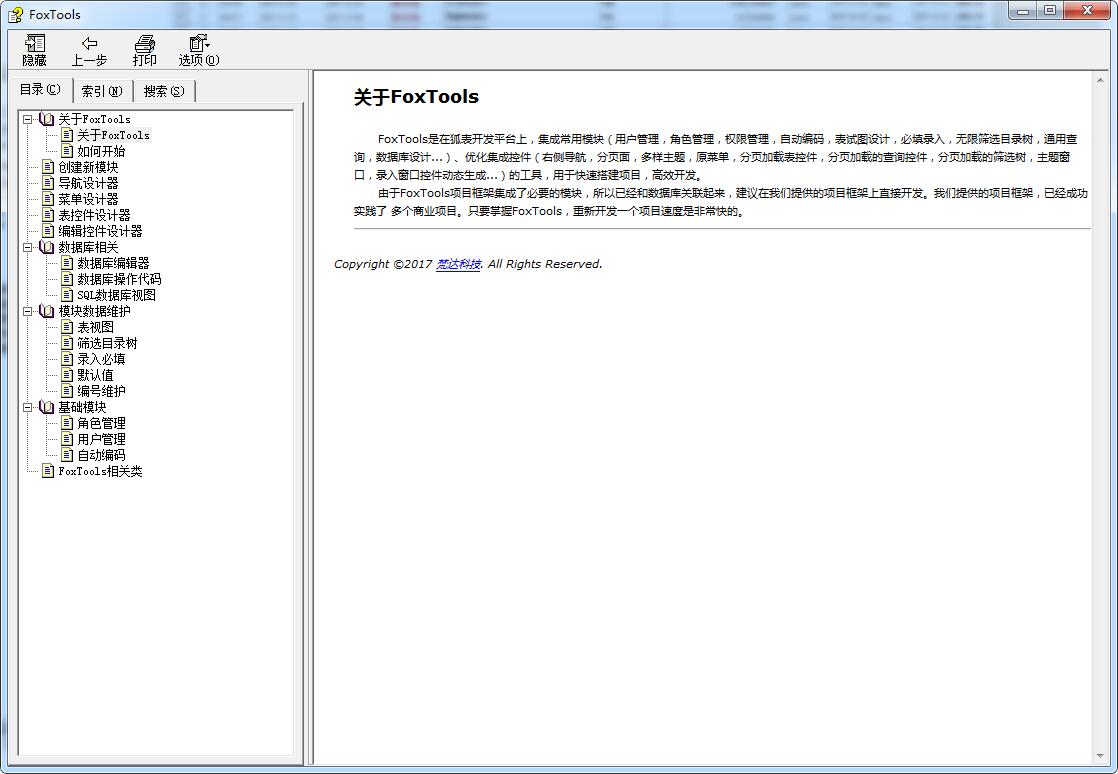Viewport: 1118px width, 774px height.
Task: Click the page icon beside 表视图
Action: 67,327
